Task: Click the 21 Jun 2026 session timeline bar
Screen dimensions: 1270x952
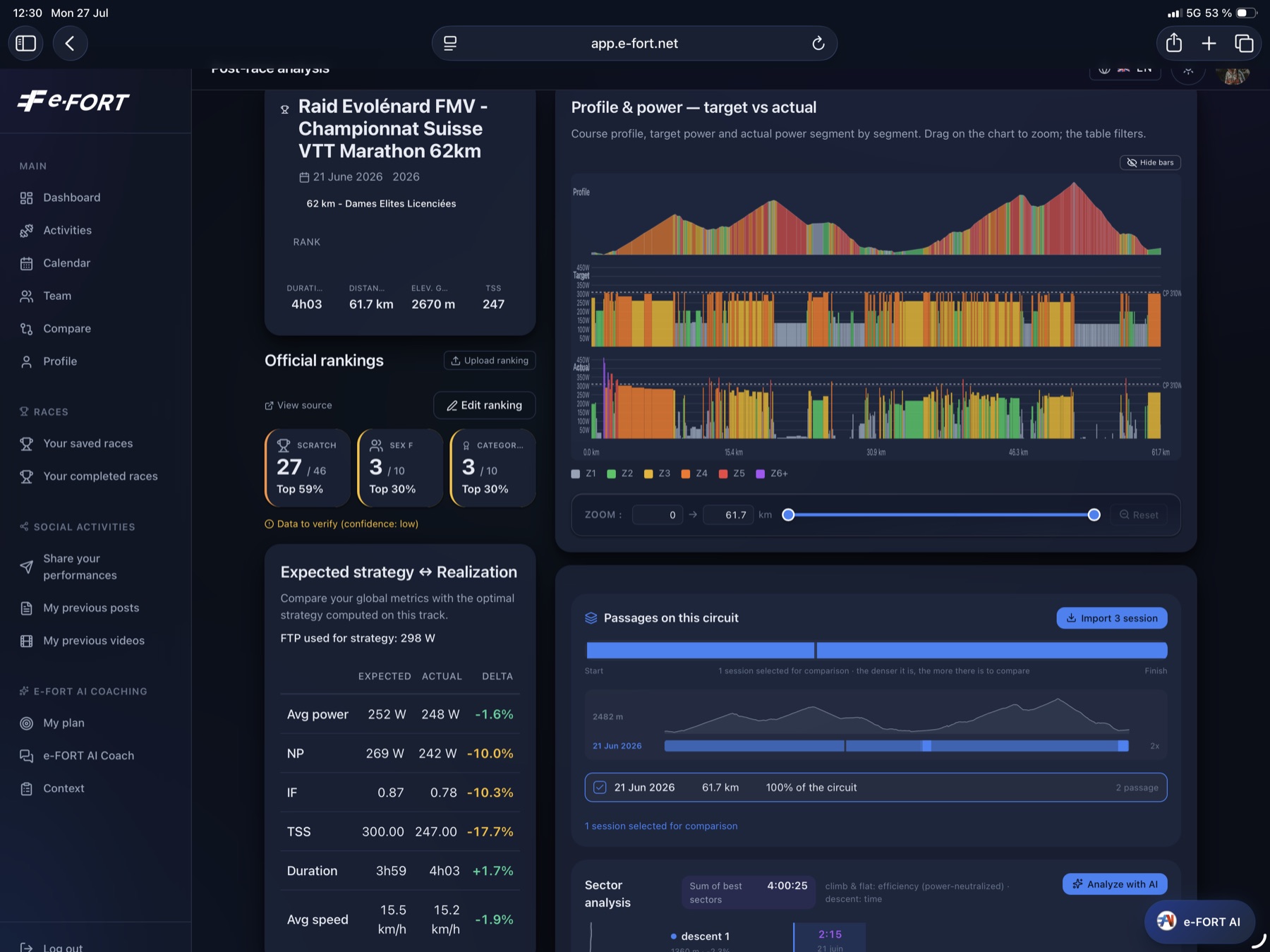Action: pos(896,746)
